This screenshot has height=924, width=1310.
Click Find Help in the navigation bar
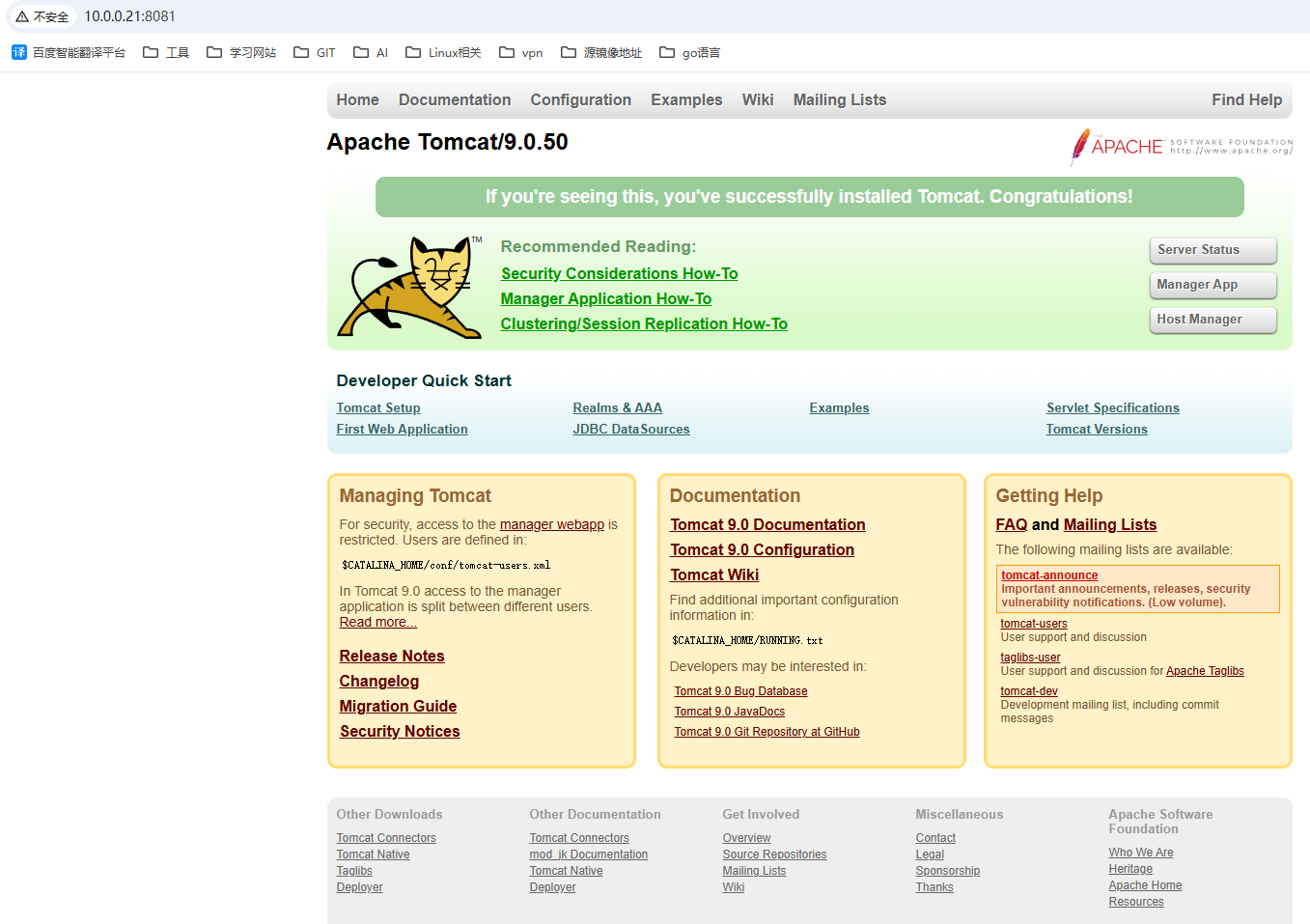click(x=1246, y=99)
